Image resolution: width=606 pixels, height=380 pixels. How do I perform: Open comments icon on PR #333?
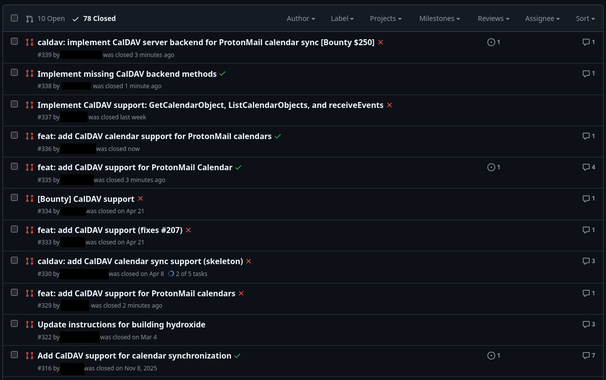coord(589,230)
